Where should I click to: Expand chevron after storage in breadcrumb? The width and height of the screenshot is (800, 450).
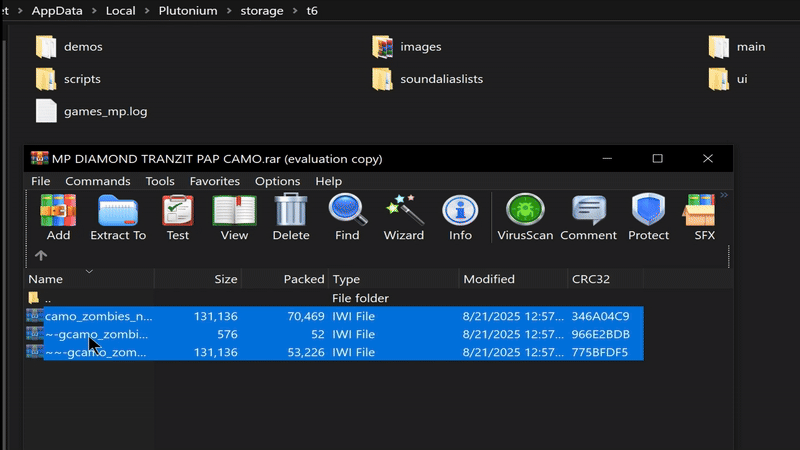click(295, 11)
